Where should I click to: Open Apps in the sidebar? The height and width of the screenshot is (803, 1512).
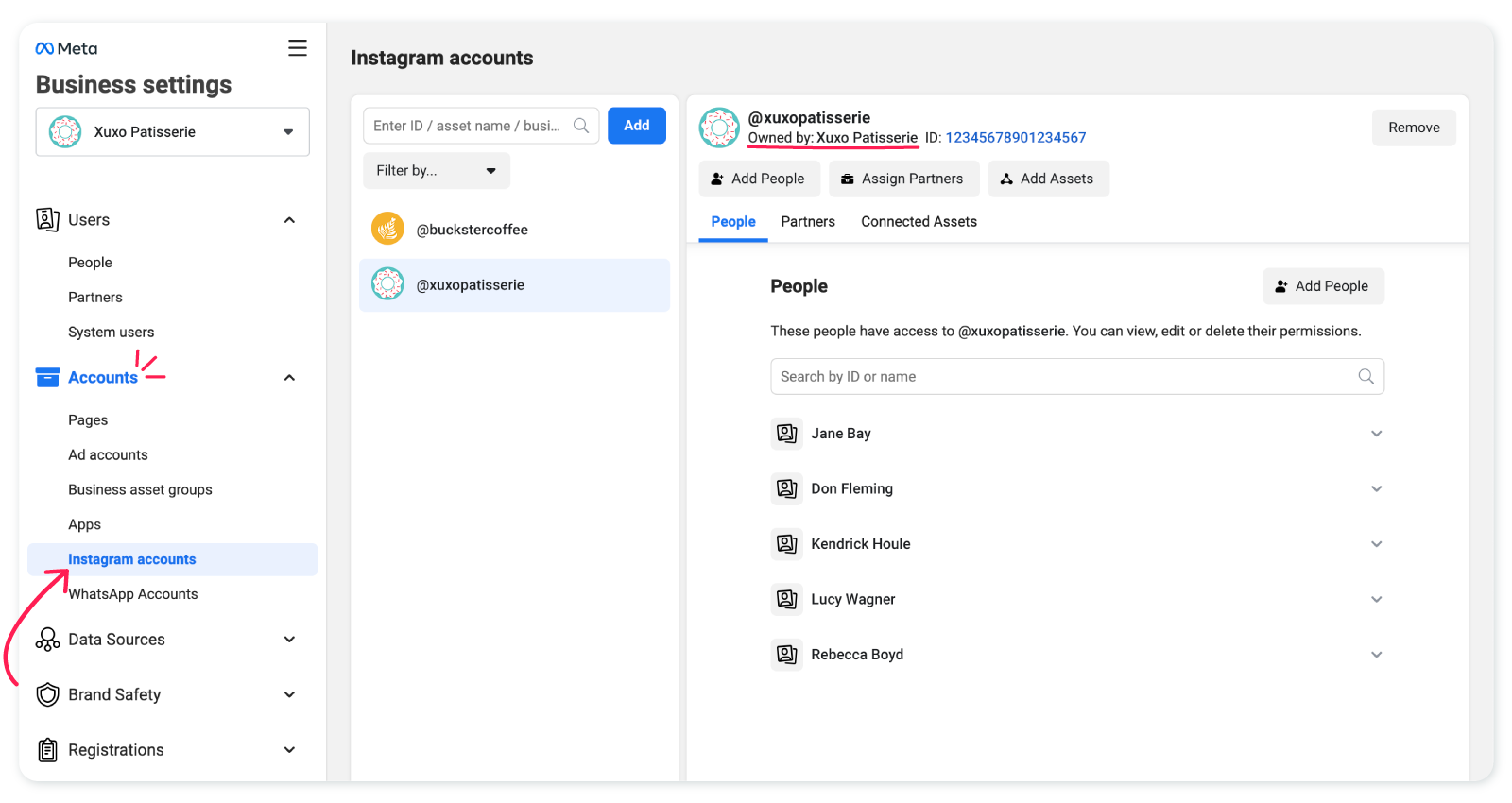point(84,525)
